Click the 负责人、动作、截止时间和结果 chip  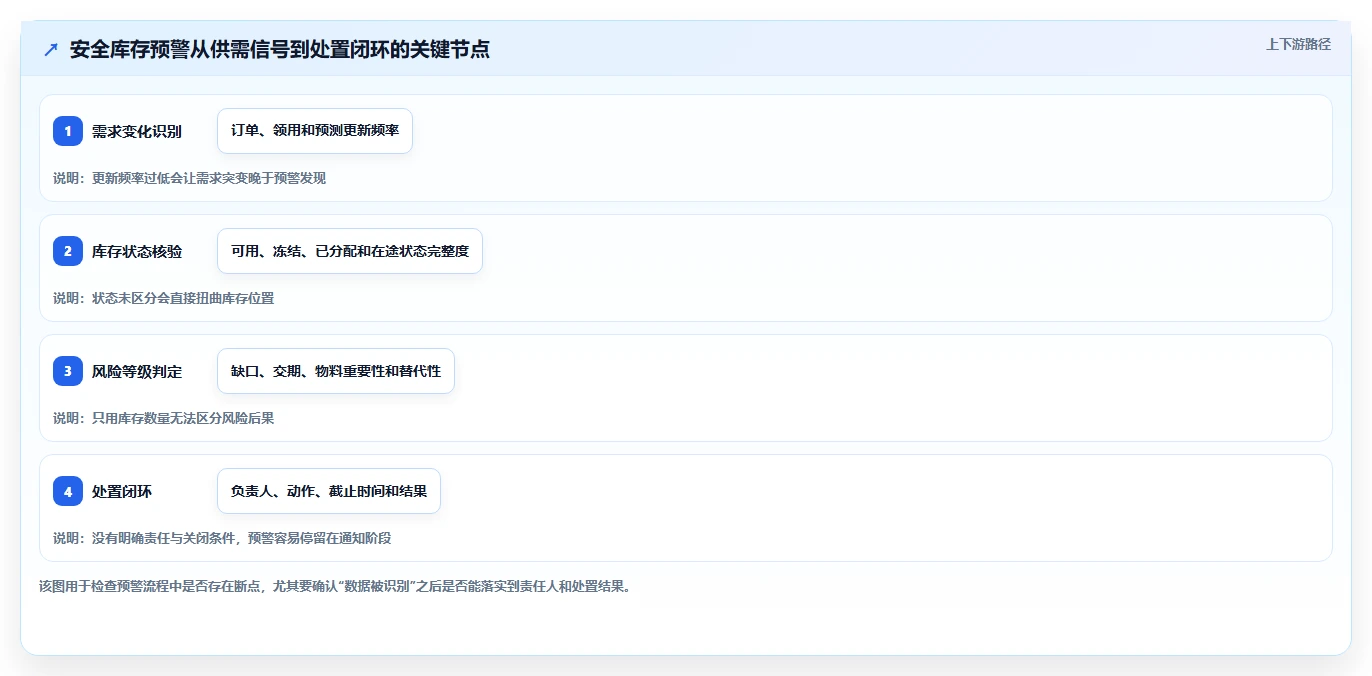pyautogui.click(x=329, y=491)
